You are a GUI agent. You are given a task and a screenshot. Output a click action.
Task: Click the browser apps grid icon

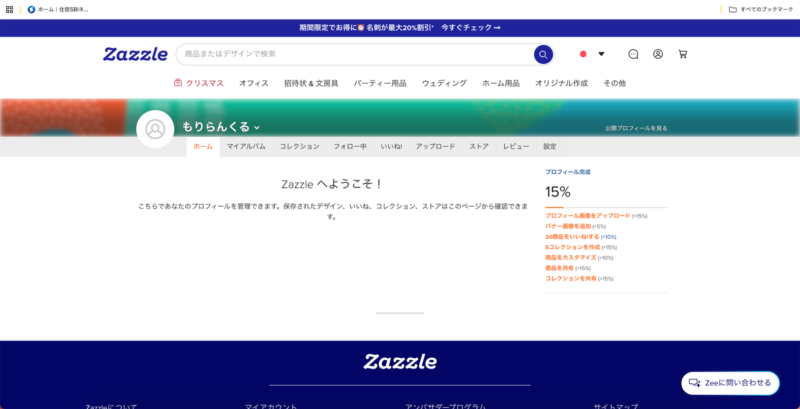9,9
